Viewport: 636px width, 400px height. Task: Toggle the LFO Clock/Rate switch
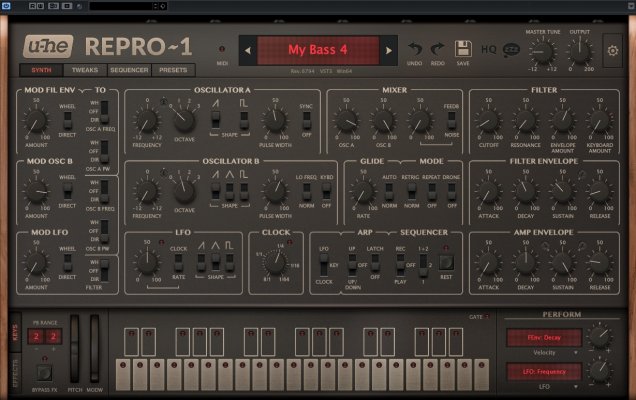178,263
